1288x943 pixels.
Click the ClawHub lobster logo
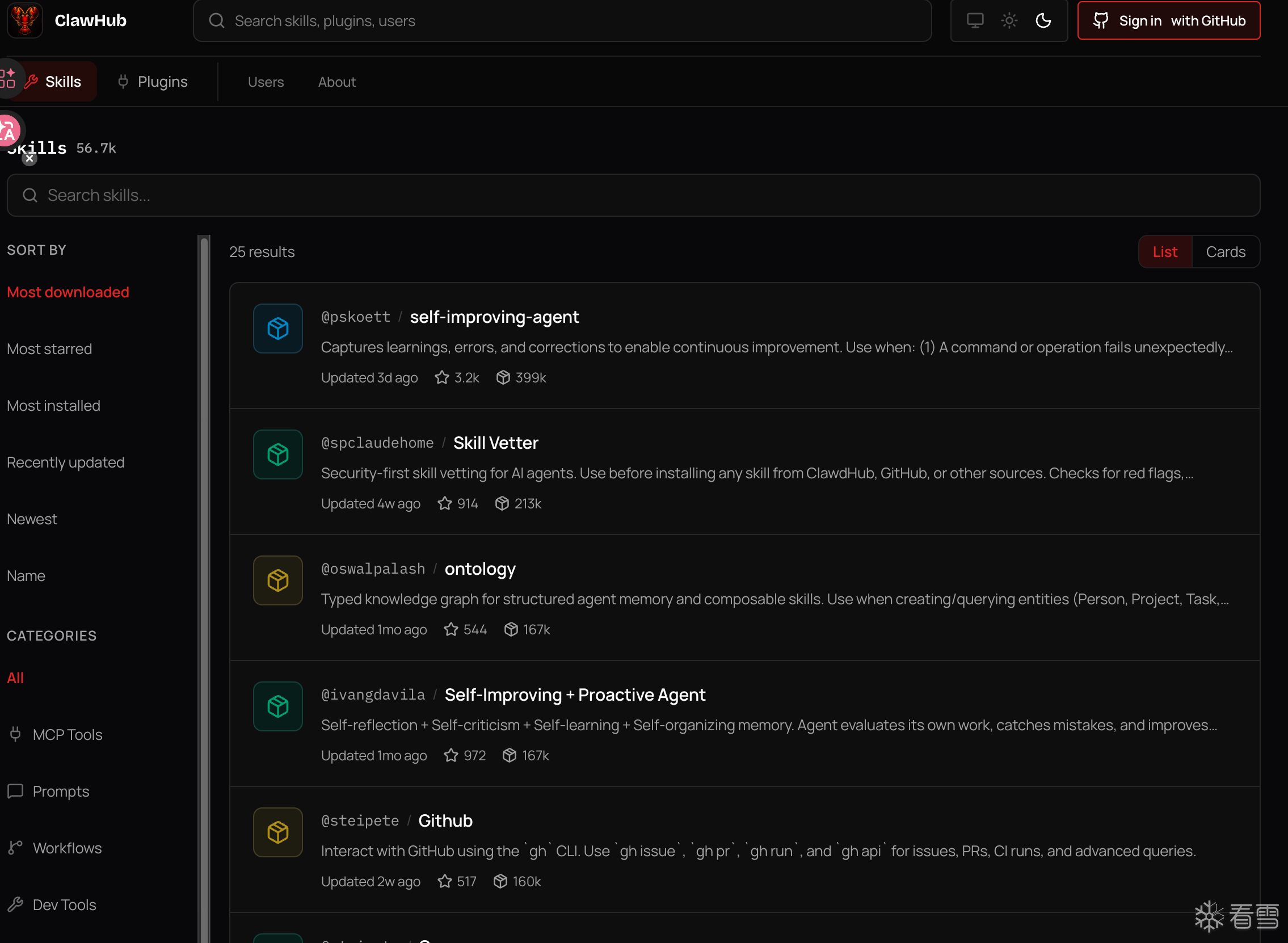pos(24,20)
